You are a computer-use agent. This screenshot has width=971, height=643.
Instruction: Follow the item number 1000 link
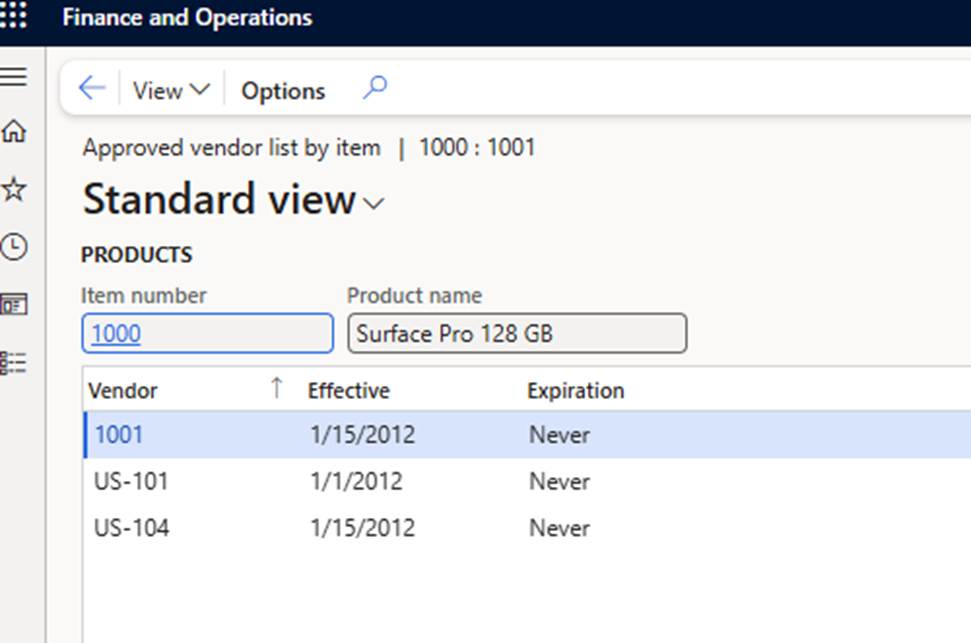coord(116,334)
